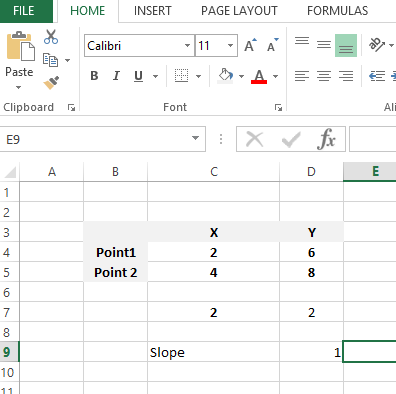The image size is (396, 394).
Task: Align text right
Action: 346,76
